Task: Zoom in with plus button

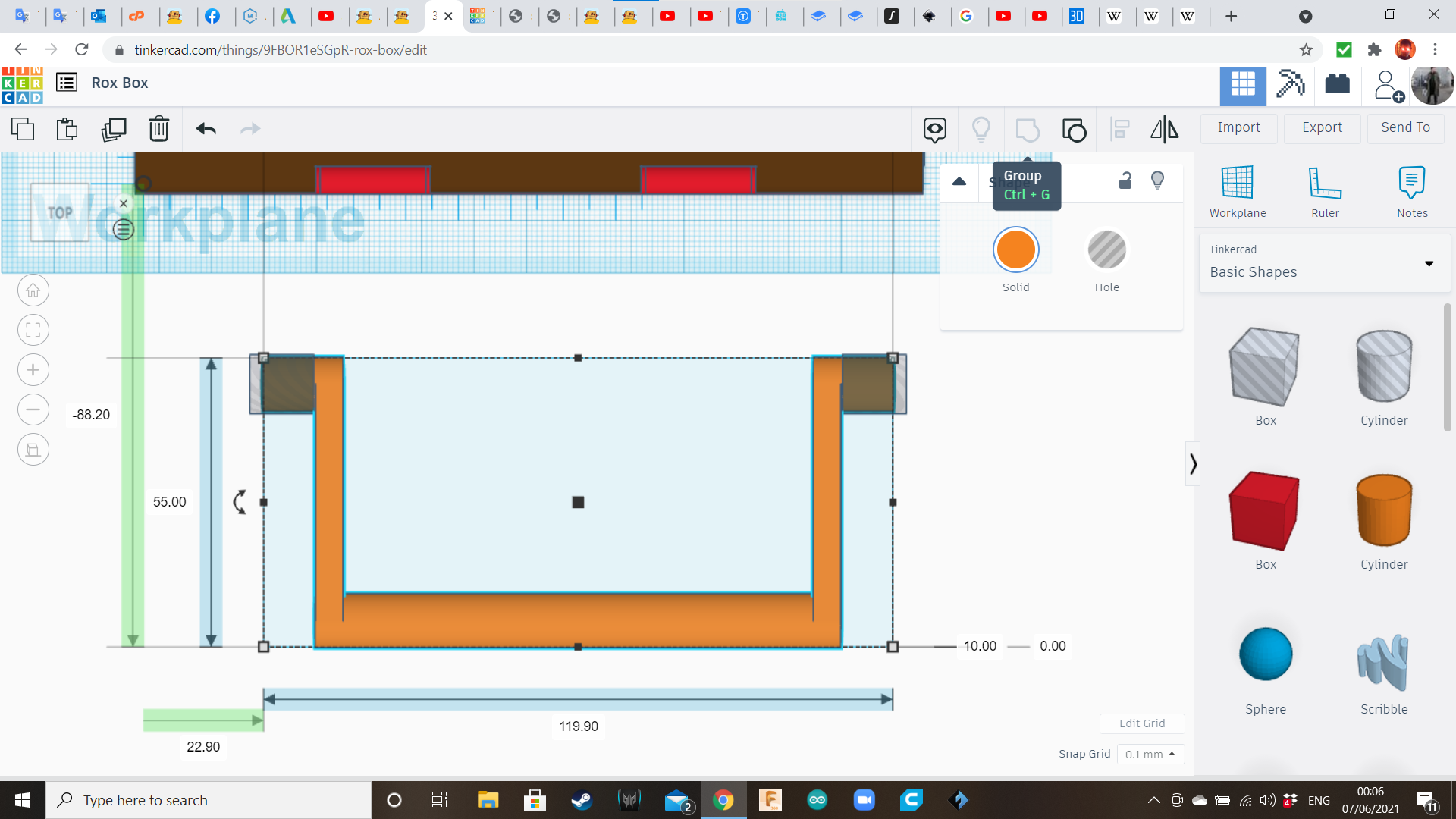Action: [x=33, y=370]
